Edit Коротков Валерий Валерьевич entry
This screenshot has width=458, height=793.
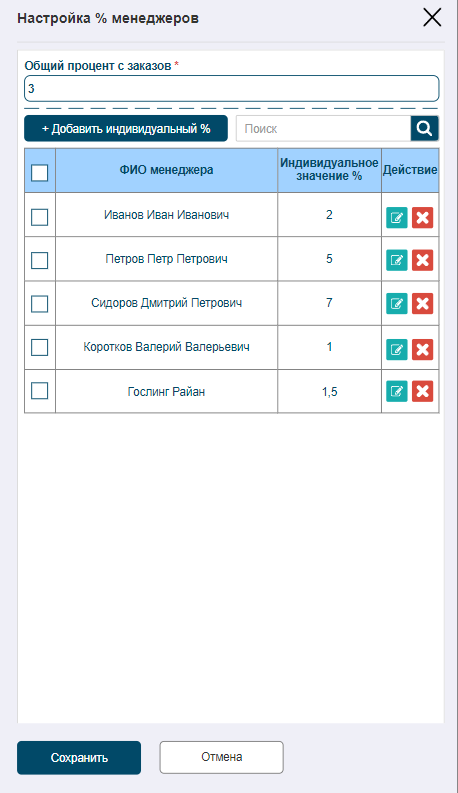(x=397, y=349)
